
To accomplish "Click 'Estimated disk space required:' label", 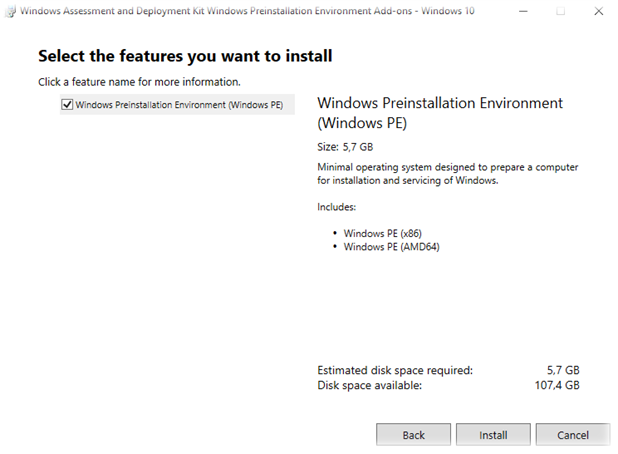I will point(395,370).
